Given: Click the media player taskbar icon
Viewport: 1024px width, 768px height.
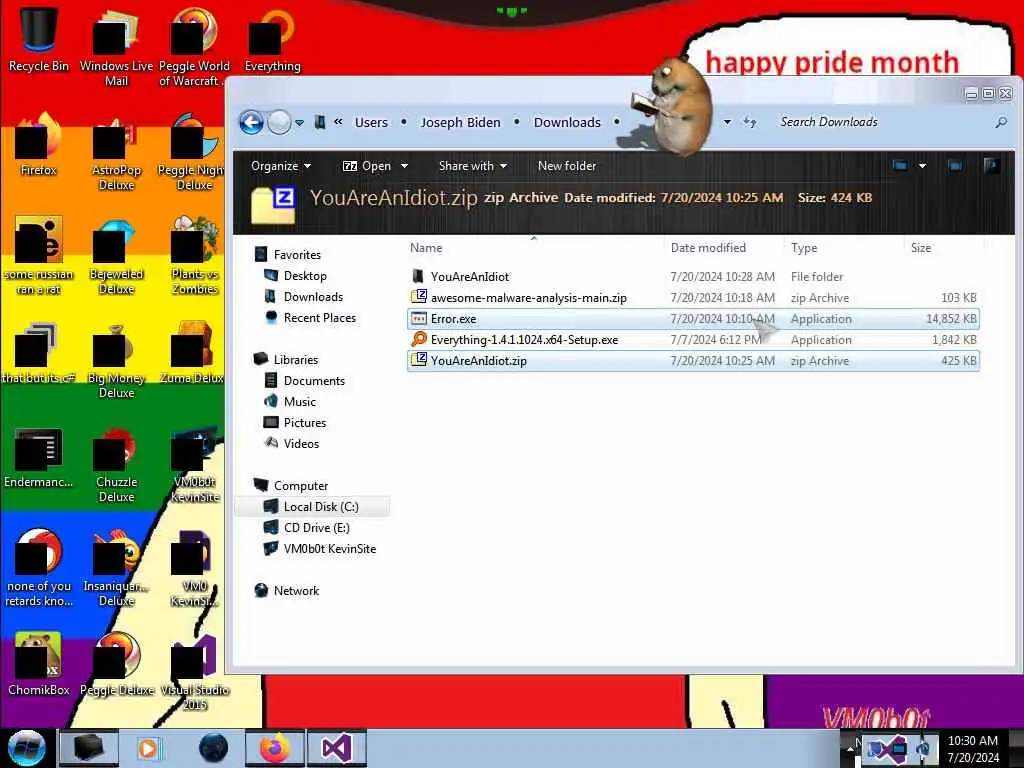Looking at the screenshot, I should [149, 748].
